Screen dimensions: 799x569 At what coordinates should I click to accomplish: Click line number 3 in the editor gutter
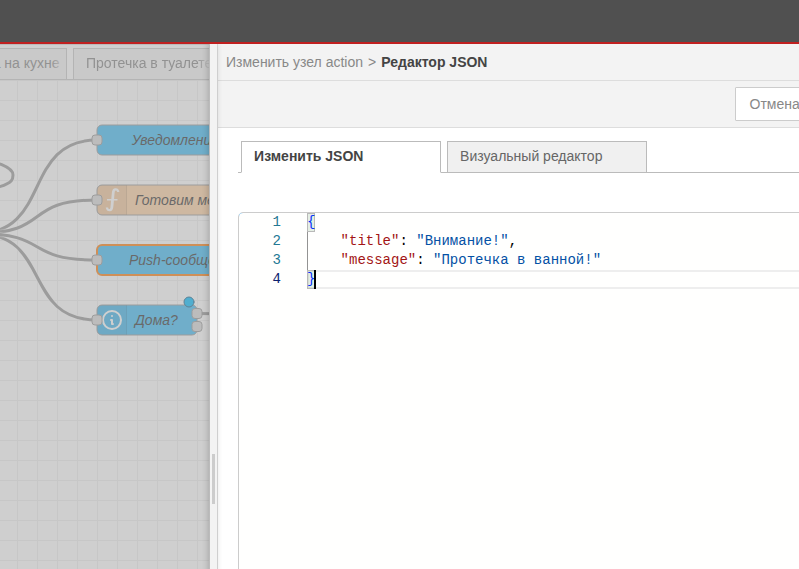click(x=276, y=260)
